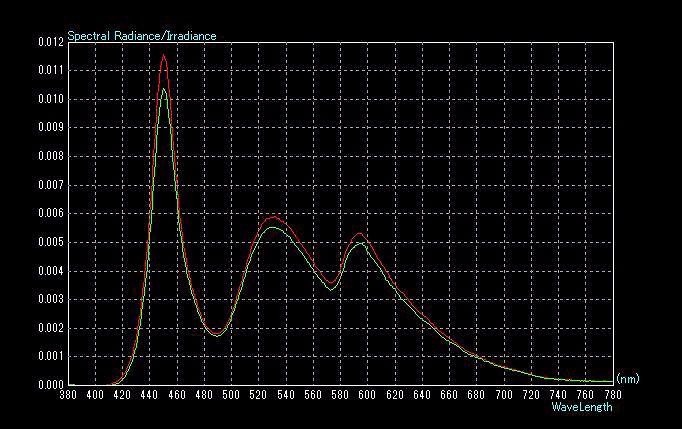This screenshot has width=682, height=429.
Task: Click the 0.011 y-axis value
Action: pos(51,70)
